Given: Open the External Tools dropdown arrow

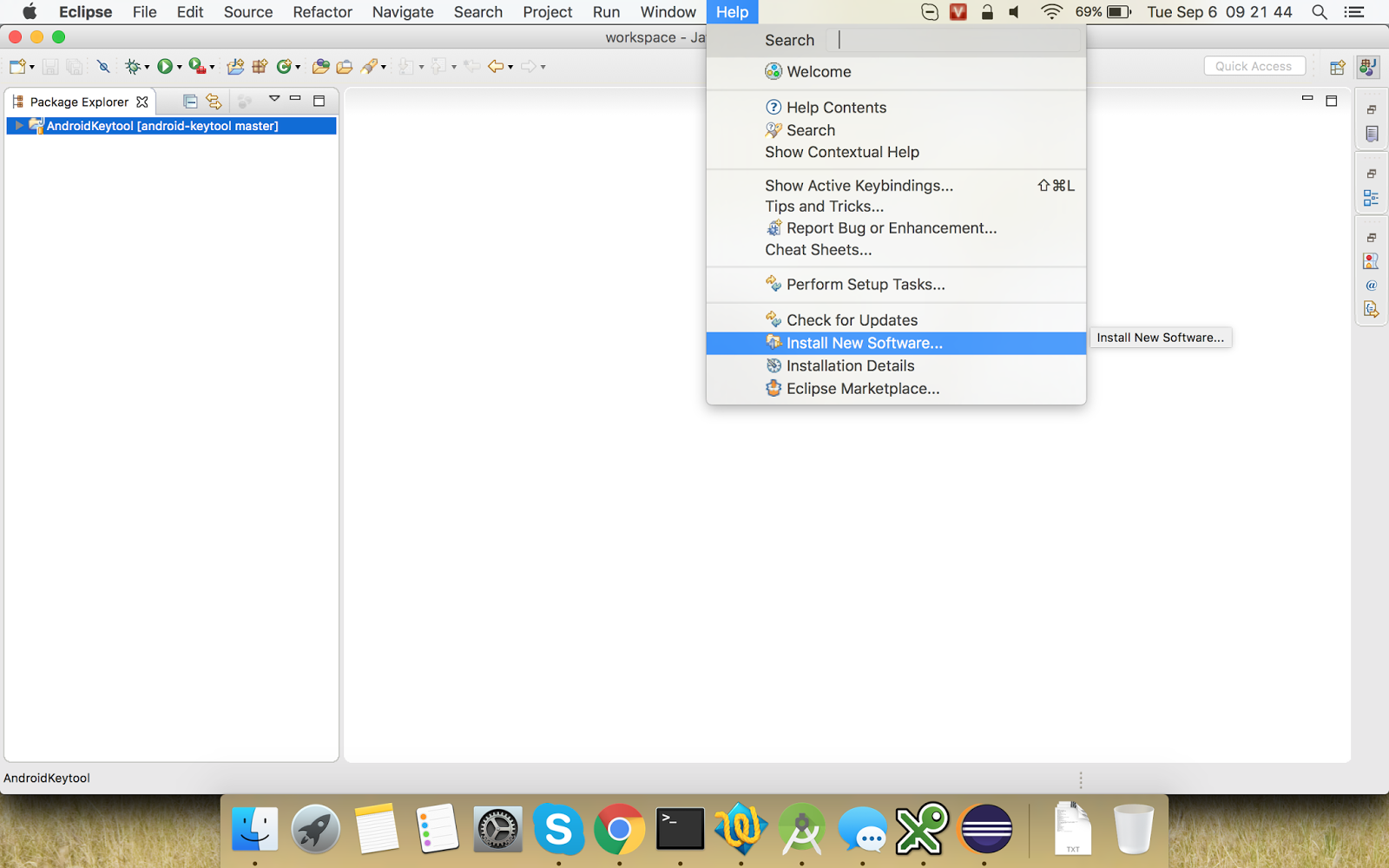Looking at the screenshot, I should point(212,67).
